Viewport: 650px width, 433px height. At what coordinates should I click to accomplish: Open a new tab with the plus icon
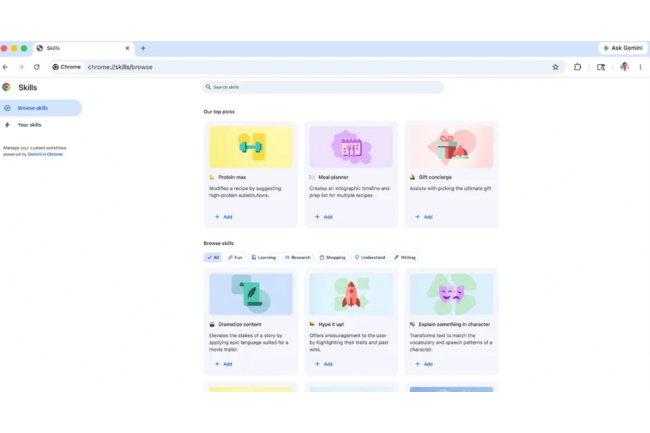(143, 48)
